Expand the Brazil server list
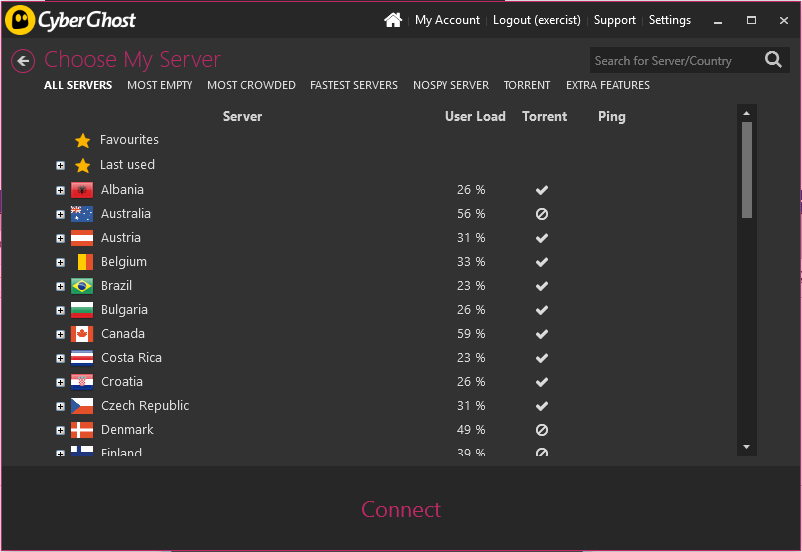Image resolution: width=802 pixels, height=552 pixels. [60, 287]
